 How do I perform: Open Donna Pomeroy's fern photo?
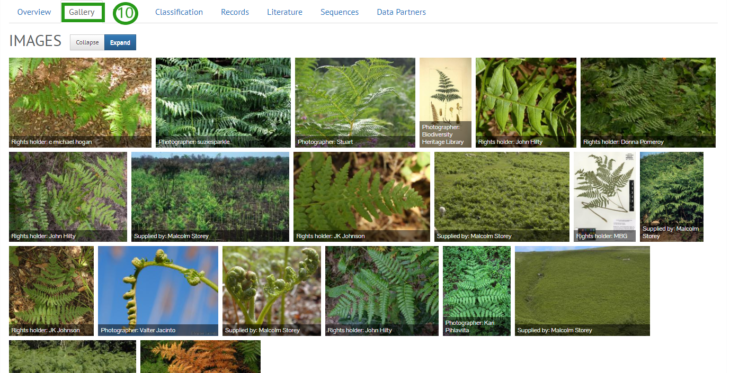648,102
